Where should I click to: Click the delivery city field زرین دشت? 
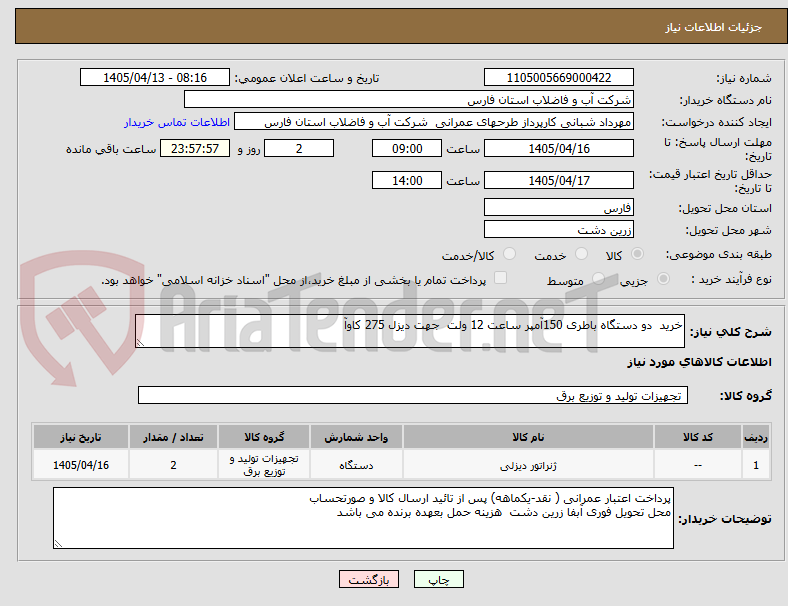tap(559, 229)
